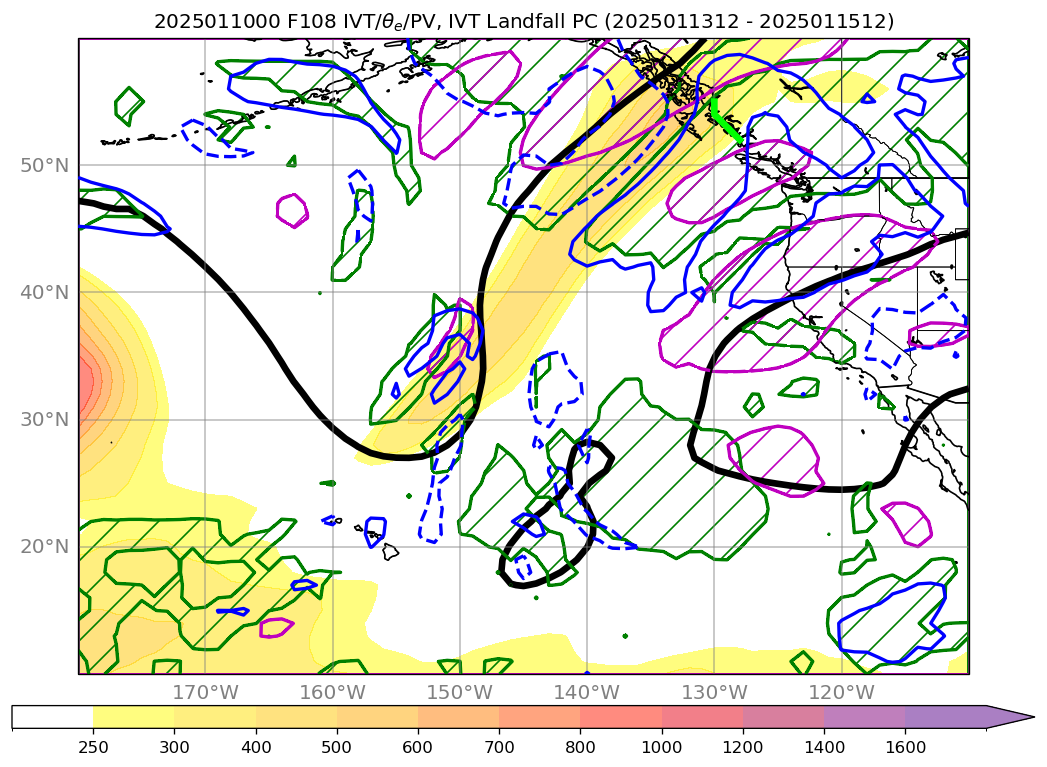1047x767 pixels.
Task: Click the 600 colorbar tick label
Action: 418,747
